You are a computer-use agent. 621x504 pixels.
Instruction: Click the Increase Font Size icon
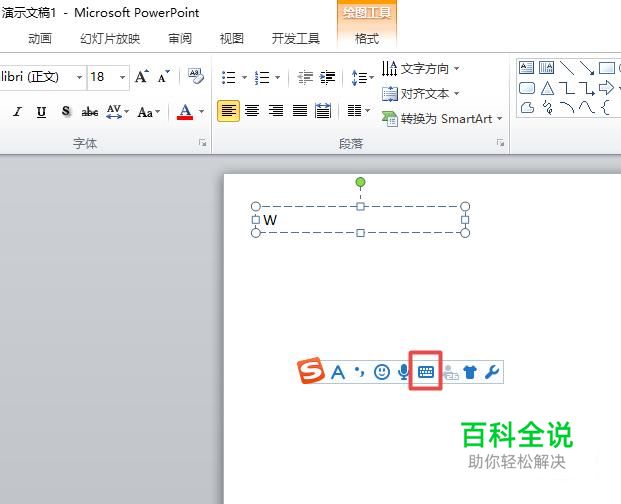coord(141,76)
